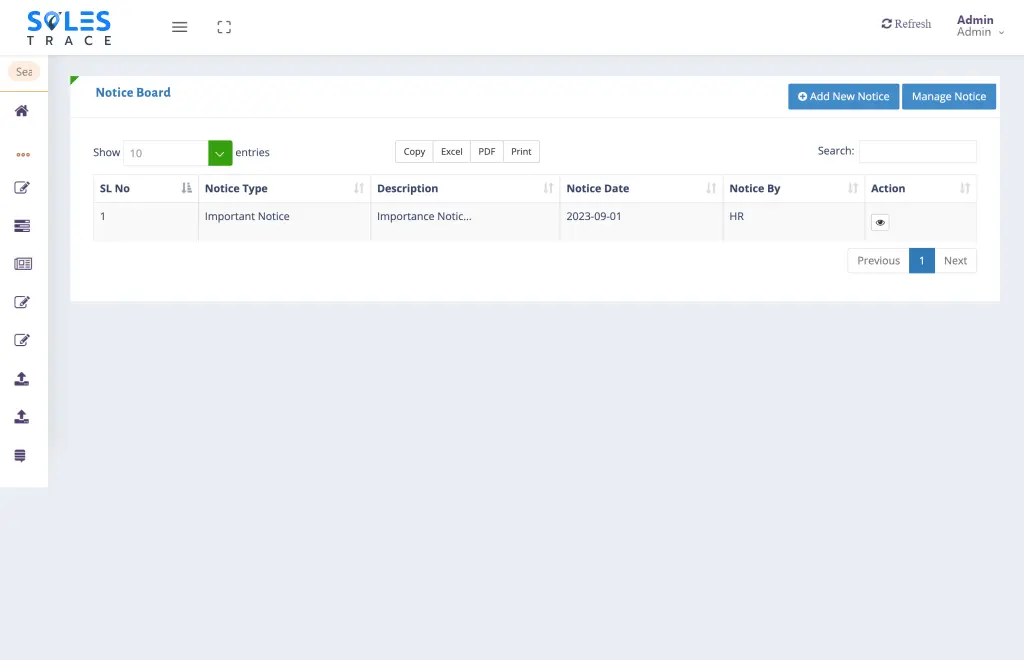Viewport: 1024px width, 660px height.
Task: Click the entries count field showing 10
Action: pos(166,153)
